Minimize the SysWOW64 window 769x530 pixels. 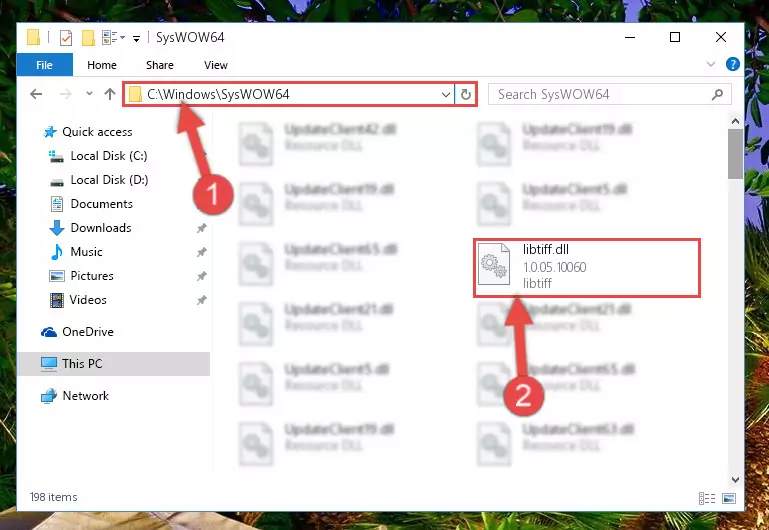(x=630, y=37)
